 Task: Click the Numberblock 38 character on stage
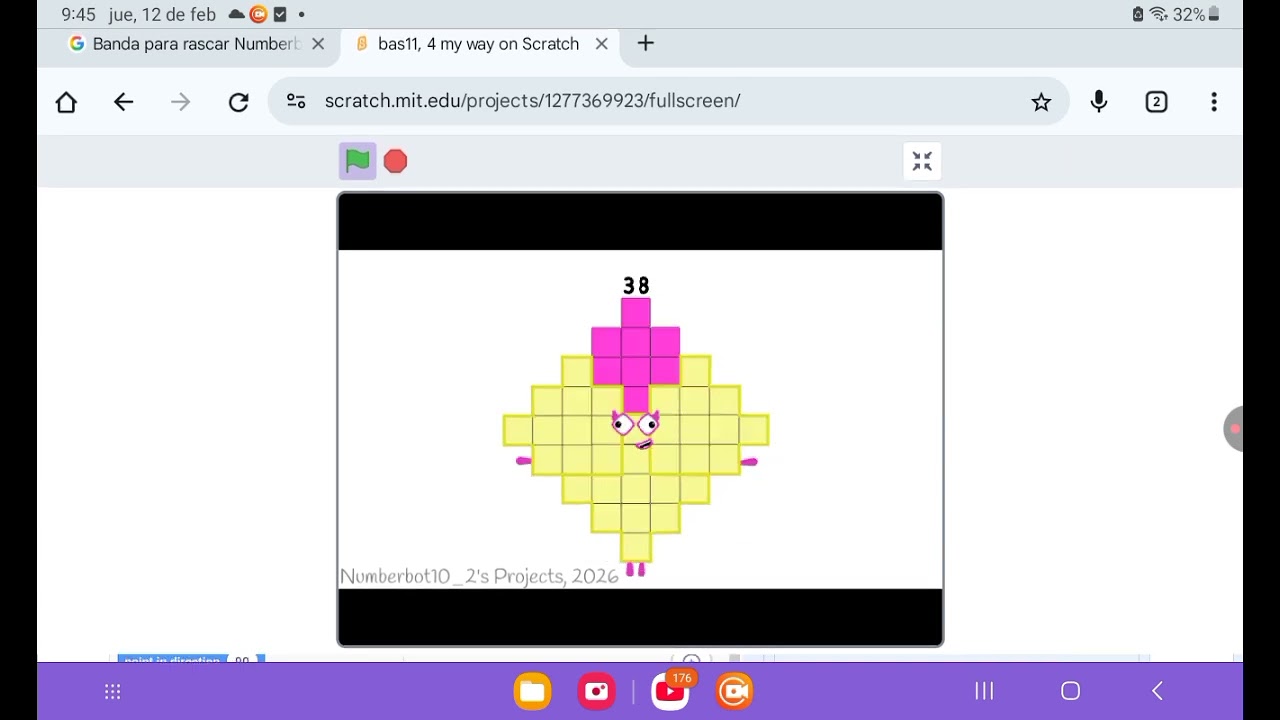coord(636,430)
